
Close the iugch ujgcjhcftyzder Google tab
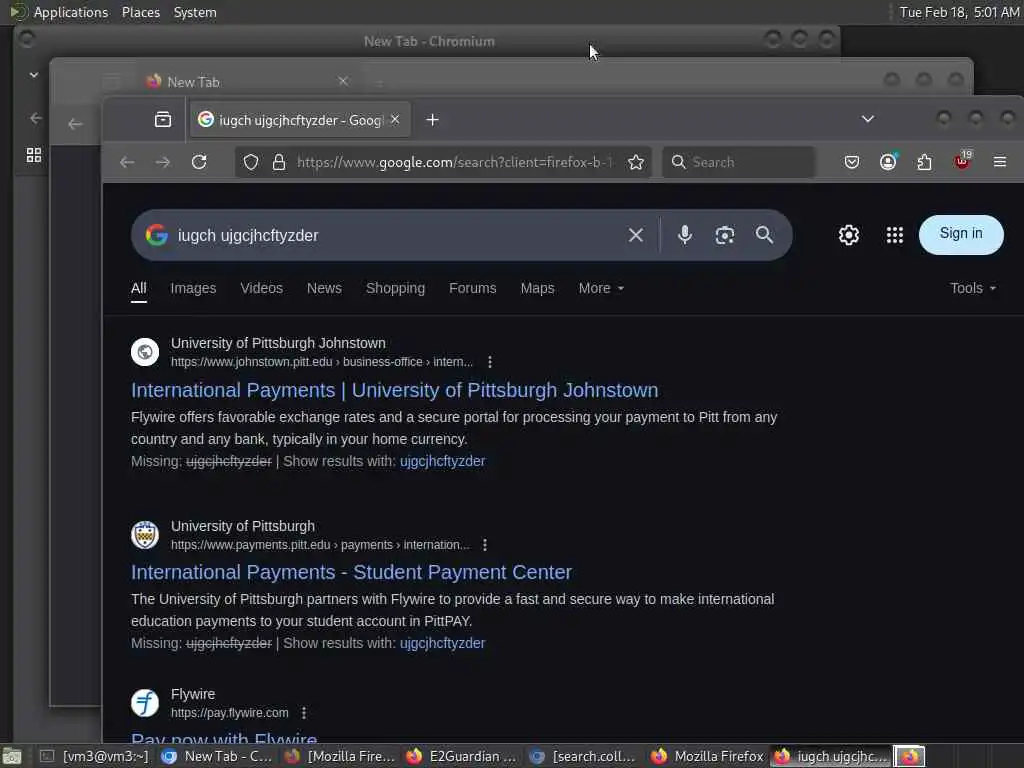(x=395, y=120)
